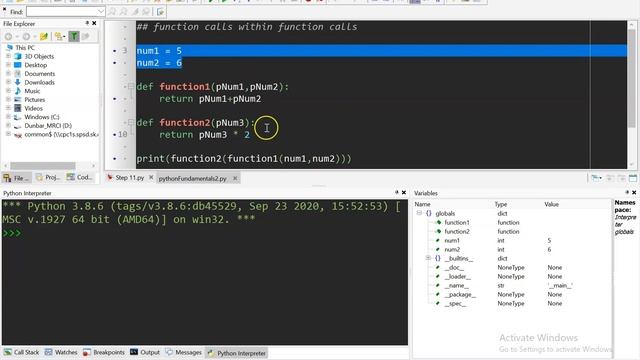The image size is (640, 360).
Task: Select the Dunbar_MRCI (D:) drive
Action: [48, 126]
